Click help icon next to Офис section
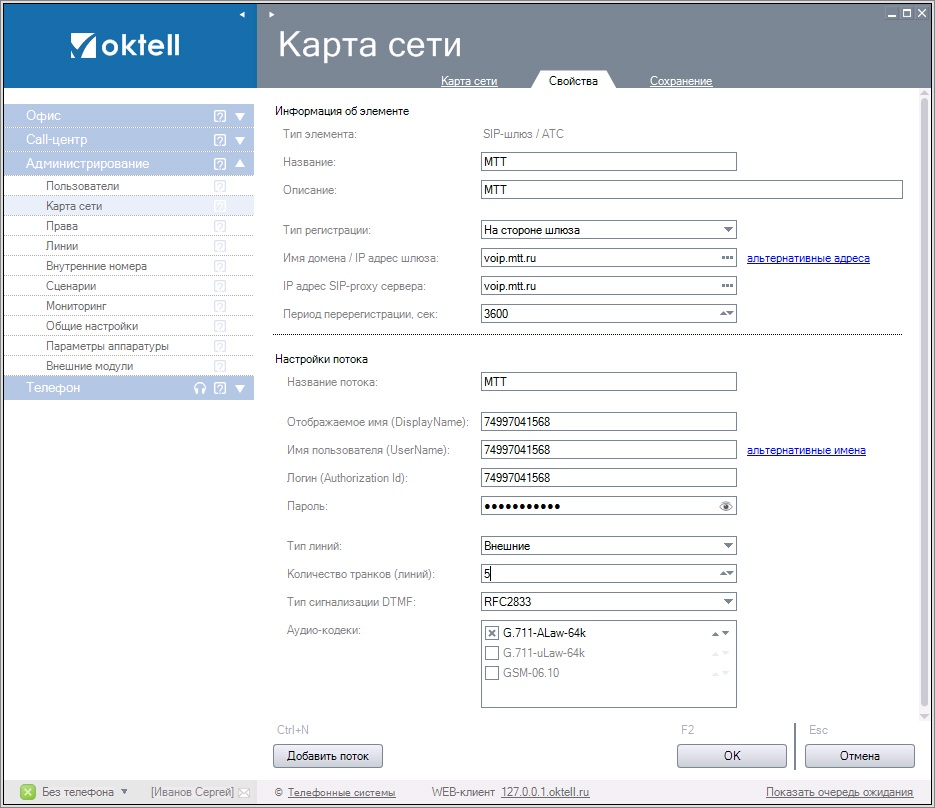The image size is (935, 808). coord(220,116)
